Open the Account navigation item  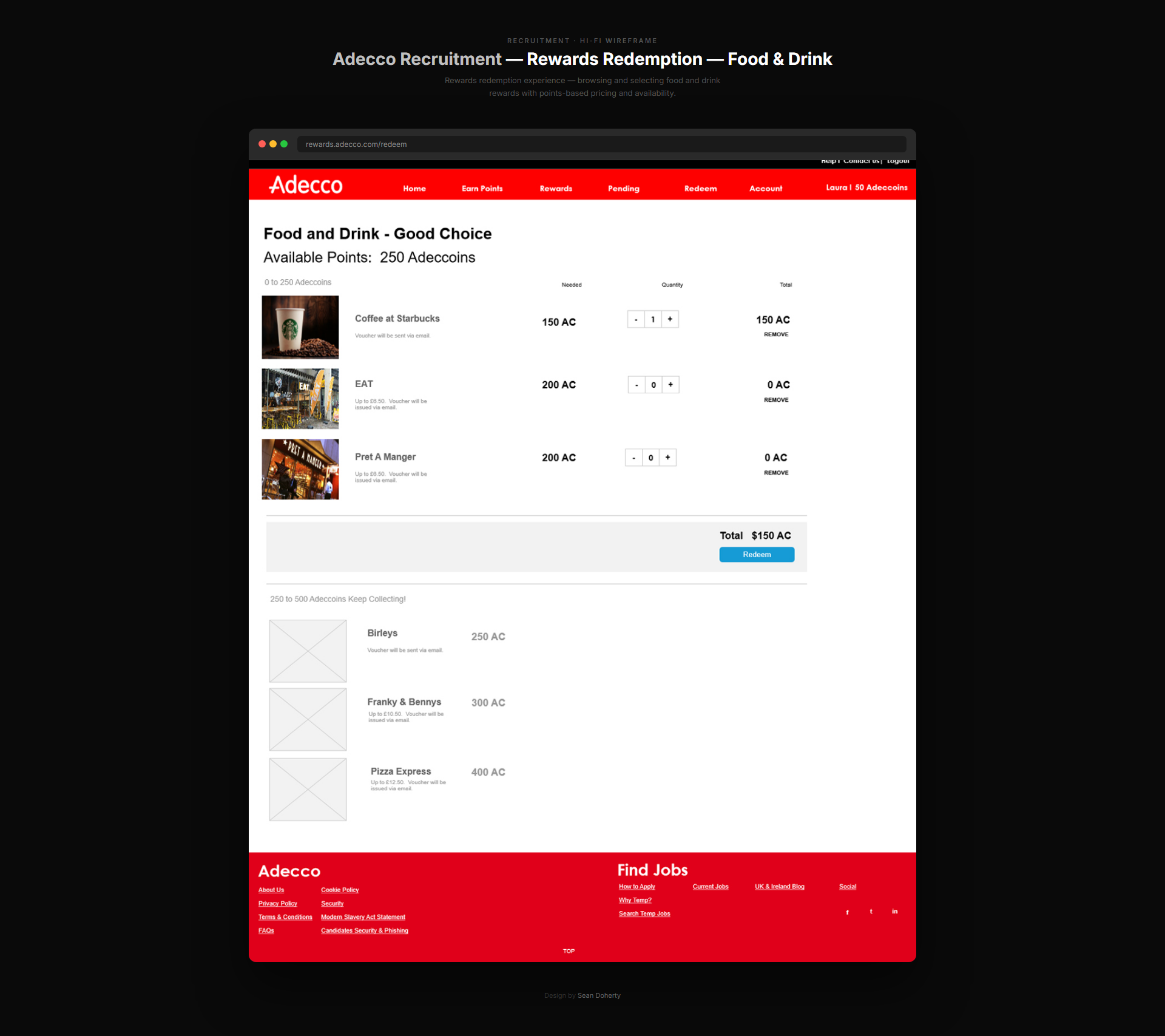pyautogui.click(x=766, y=189)
